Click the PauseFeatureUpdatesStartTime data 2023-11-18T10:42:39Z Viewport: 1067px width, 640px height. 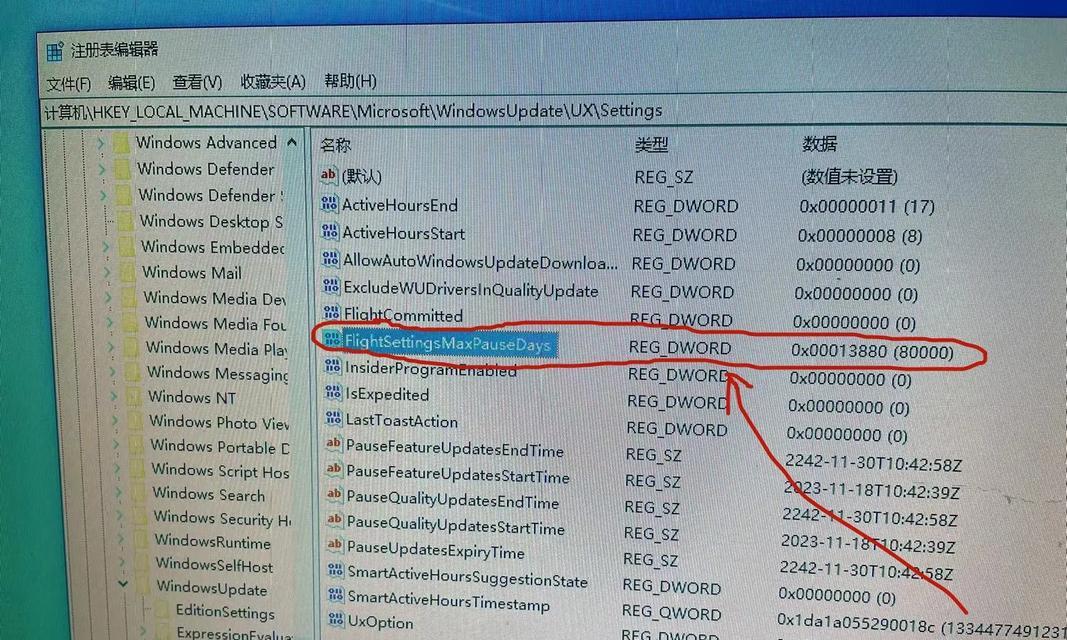872,490
